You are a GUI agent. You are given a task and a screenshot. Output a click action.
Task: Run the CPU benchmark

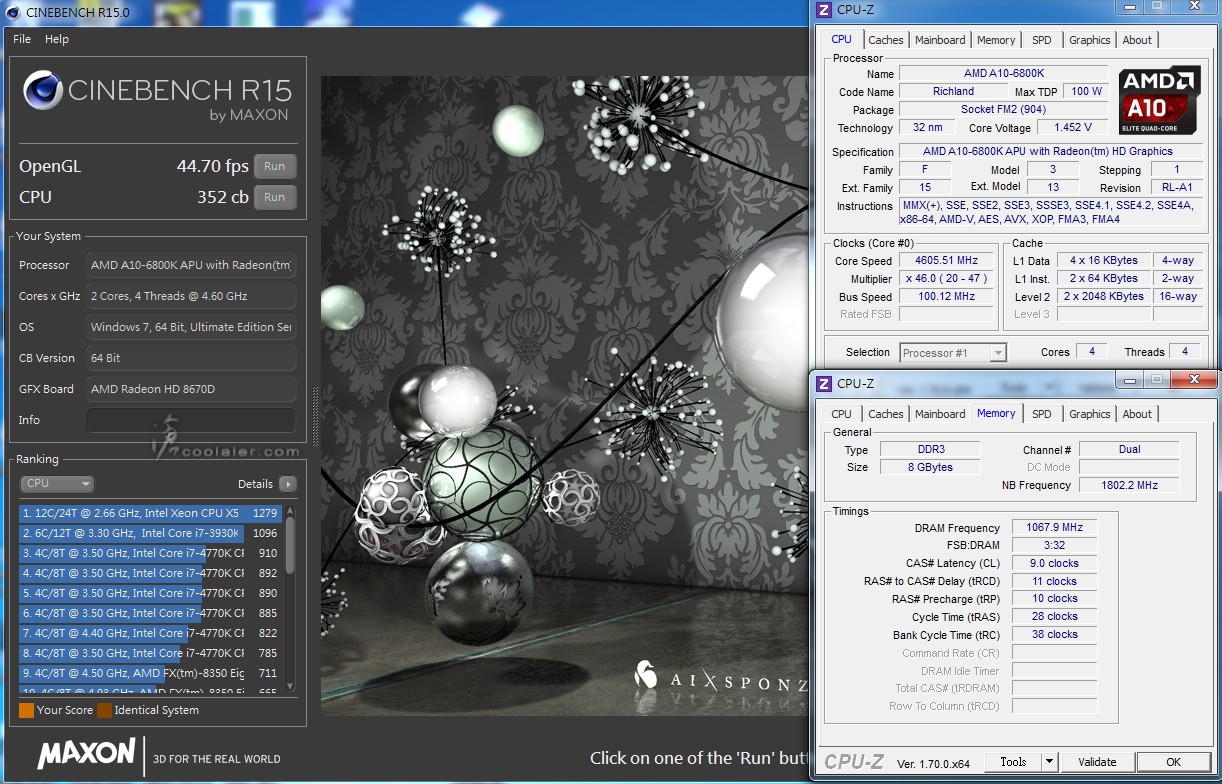[275, 197]
